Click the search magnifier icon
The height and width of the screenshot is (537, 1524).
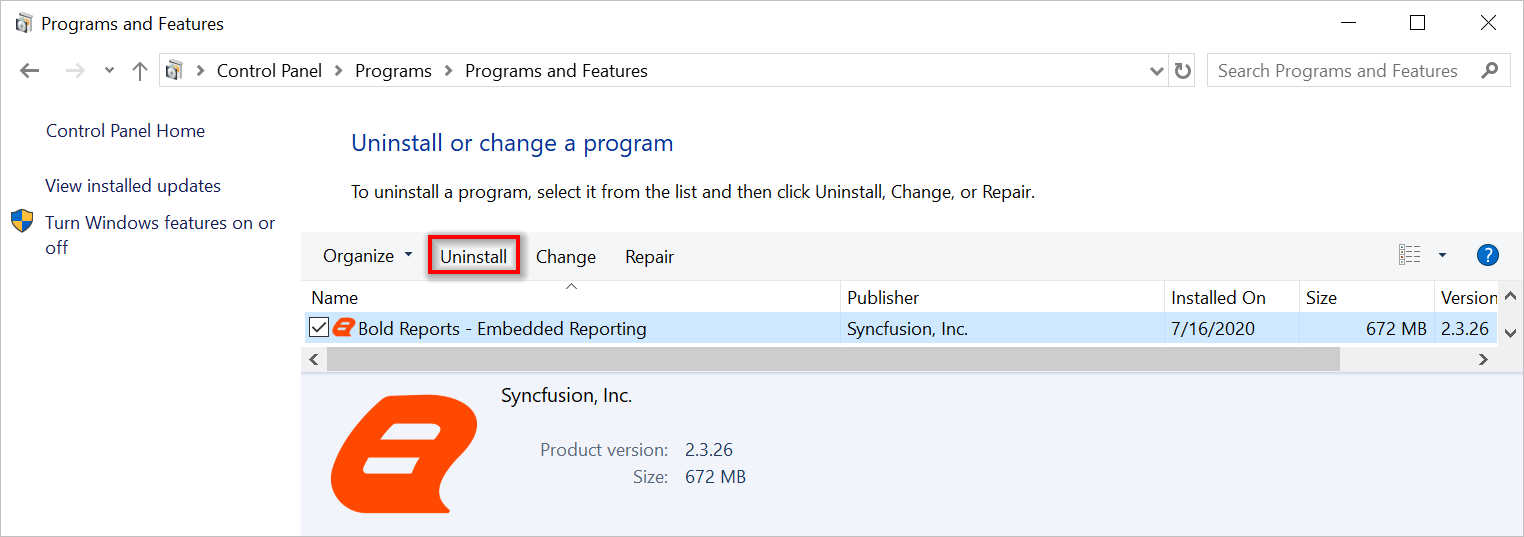[1490, 70]
